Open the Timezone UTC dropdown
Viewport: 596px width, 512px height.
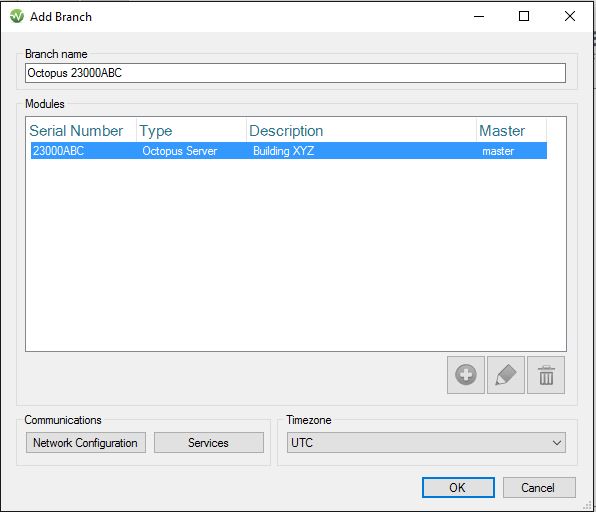pyautogui.click(x=426, y=442)
